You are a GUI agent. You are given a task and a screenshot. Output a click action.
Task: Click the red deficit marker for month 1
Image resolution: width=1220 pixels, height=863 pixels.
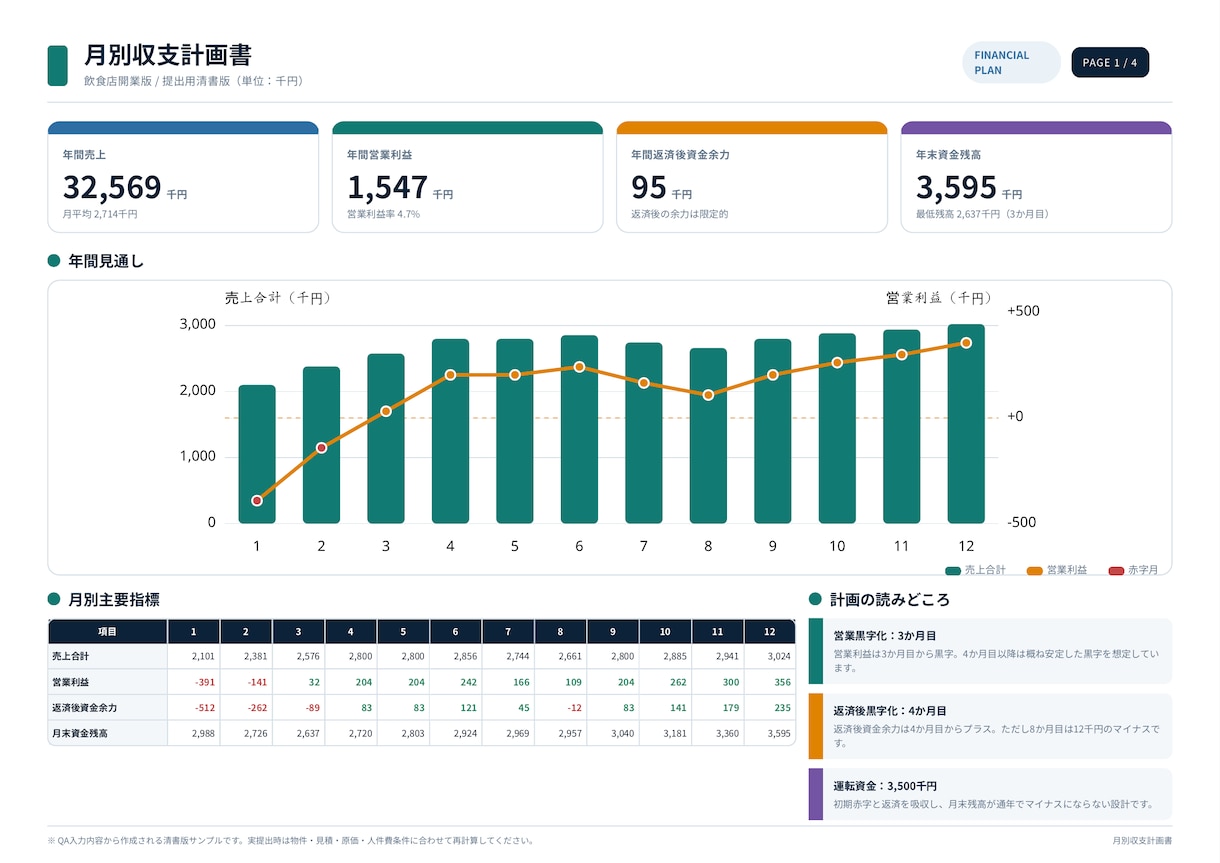coord(257,500)
